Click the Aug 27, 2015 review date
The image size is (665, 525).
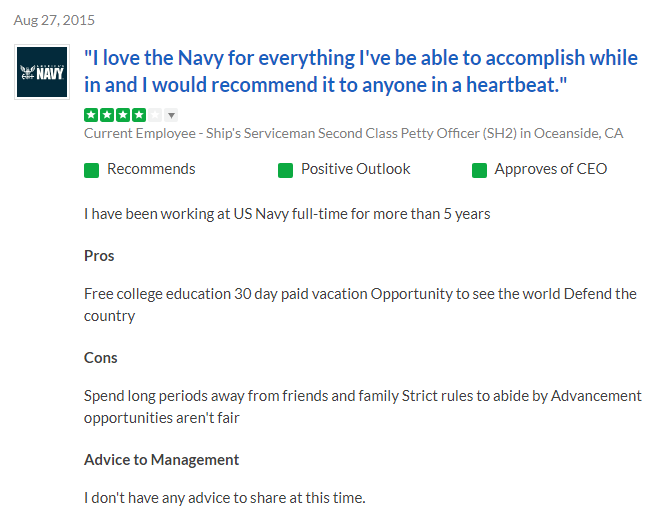point(53,20)
